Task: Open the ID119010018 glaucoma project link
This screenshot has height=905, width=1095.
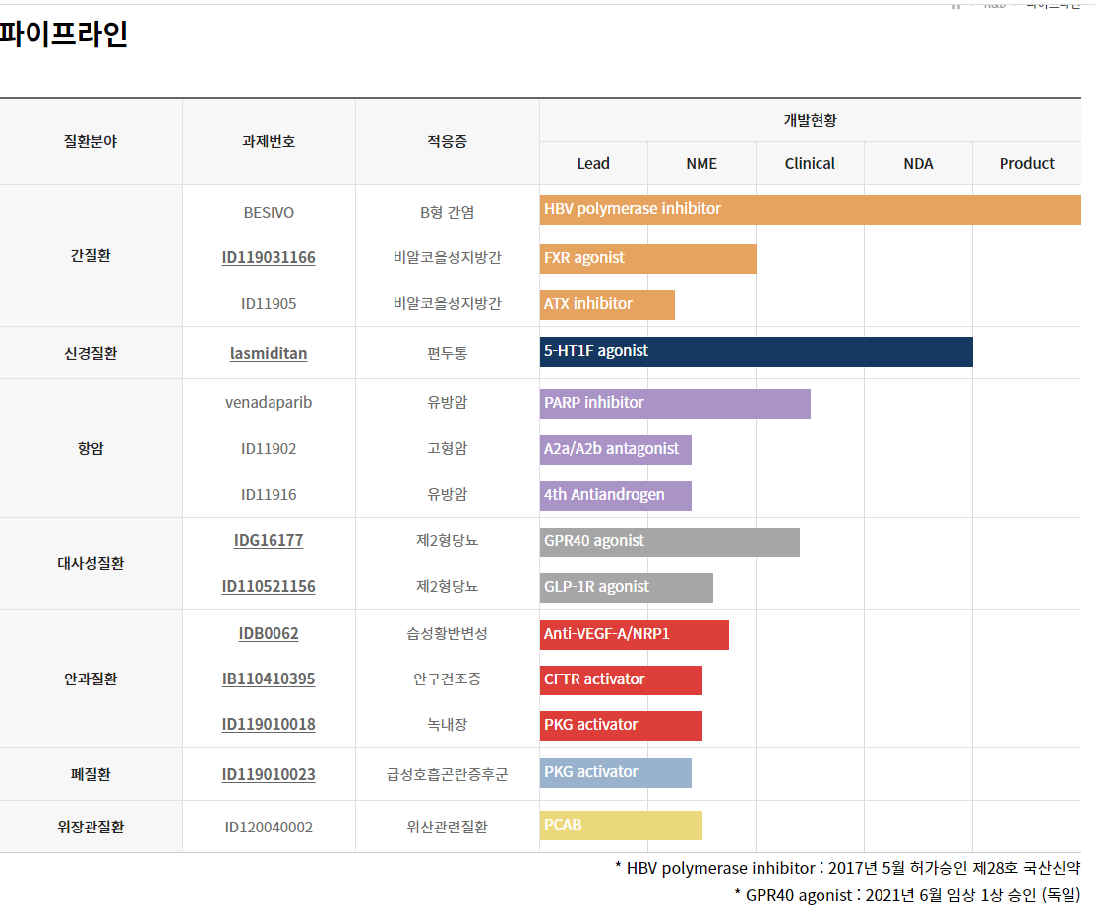Action: pos(268,725)
